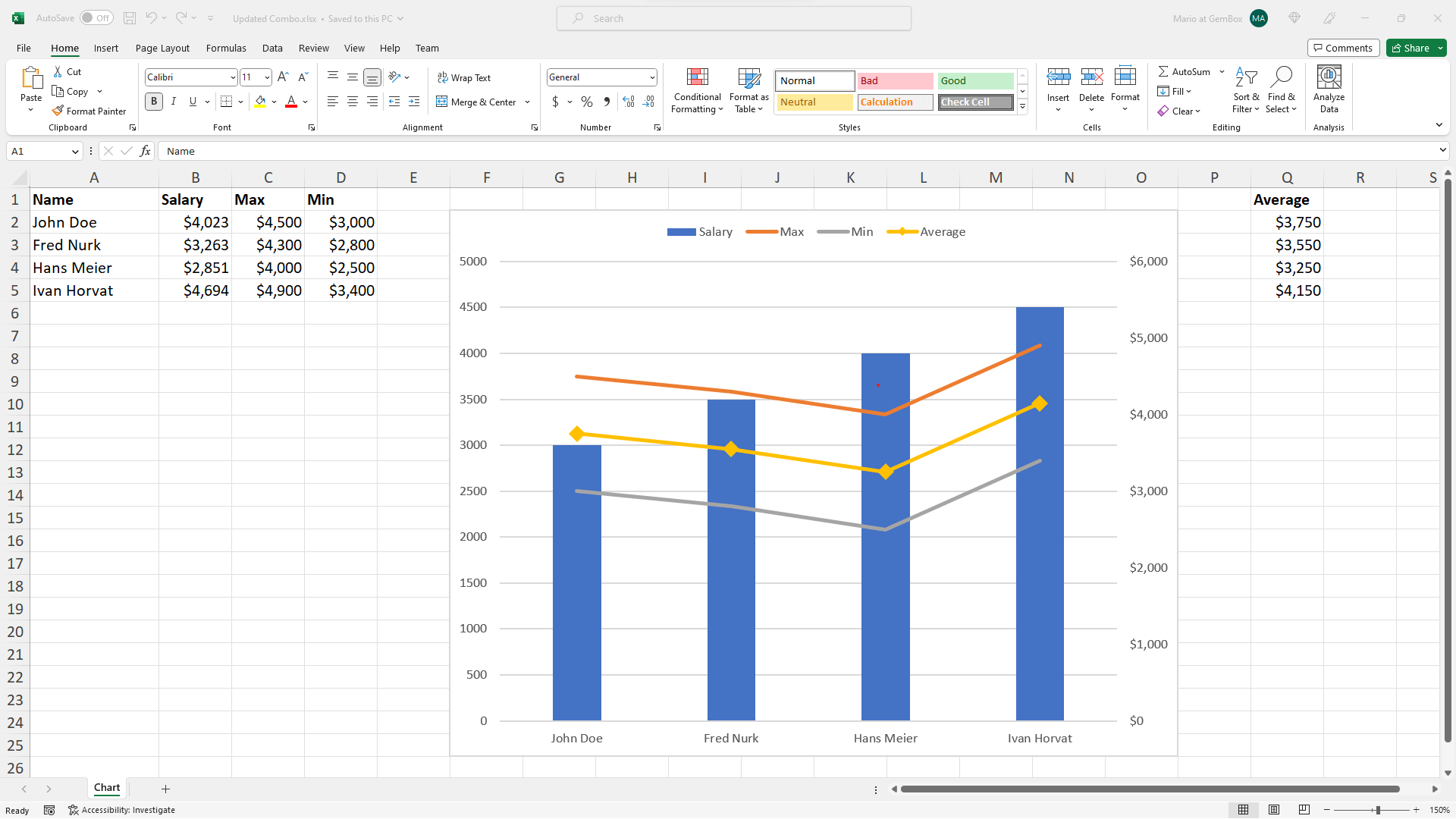Open the General number format dropdown
This screenshot has height=819, width=1456.
(651, 77)
